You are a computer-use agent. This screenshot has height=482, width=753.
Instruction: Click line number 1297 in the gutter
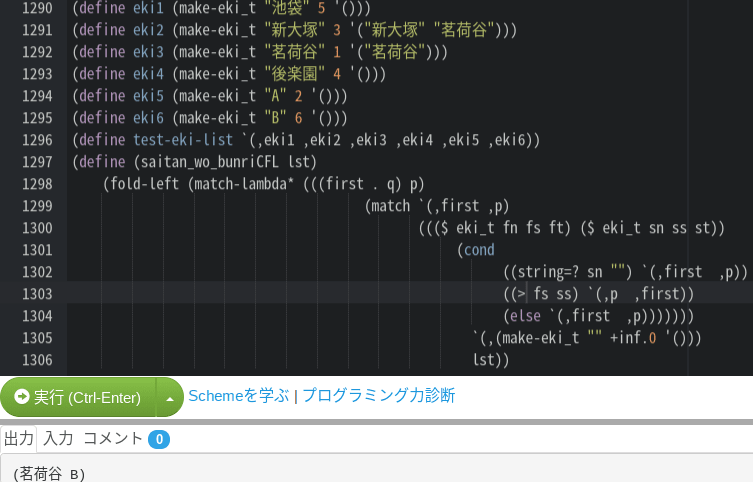(37, 162)
